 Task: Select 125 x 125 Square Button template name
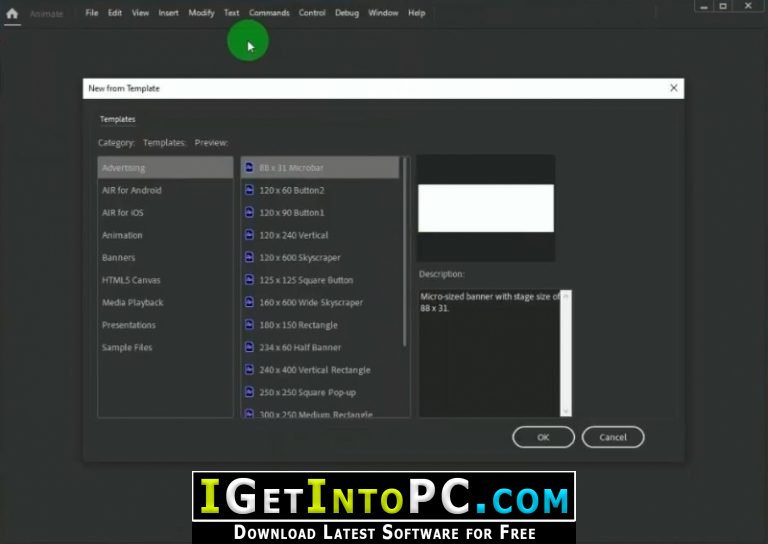click(x=306, y=280)
